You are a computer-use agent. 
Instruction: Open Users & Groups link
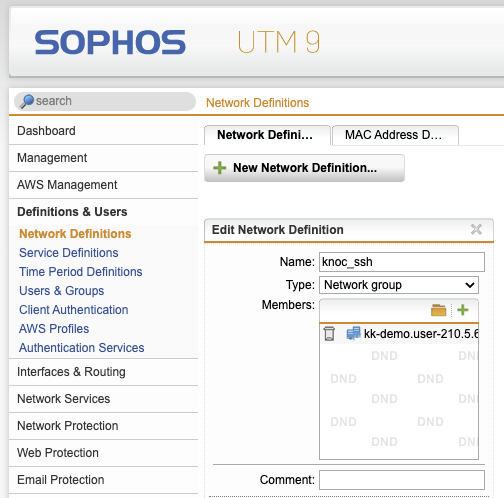pos(62,291)
